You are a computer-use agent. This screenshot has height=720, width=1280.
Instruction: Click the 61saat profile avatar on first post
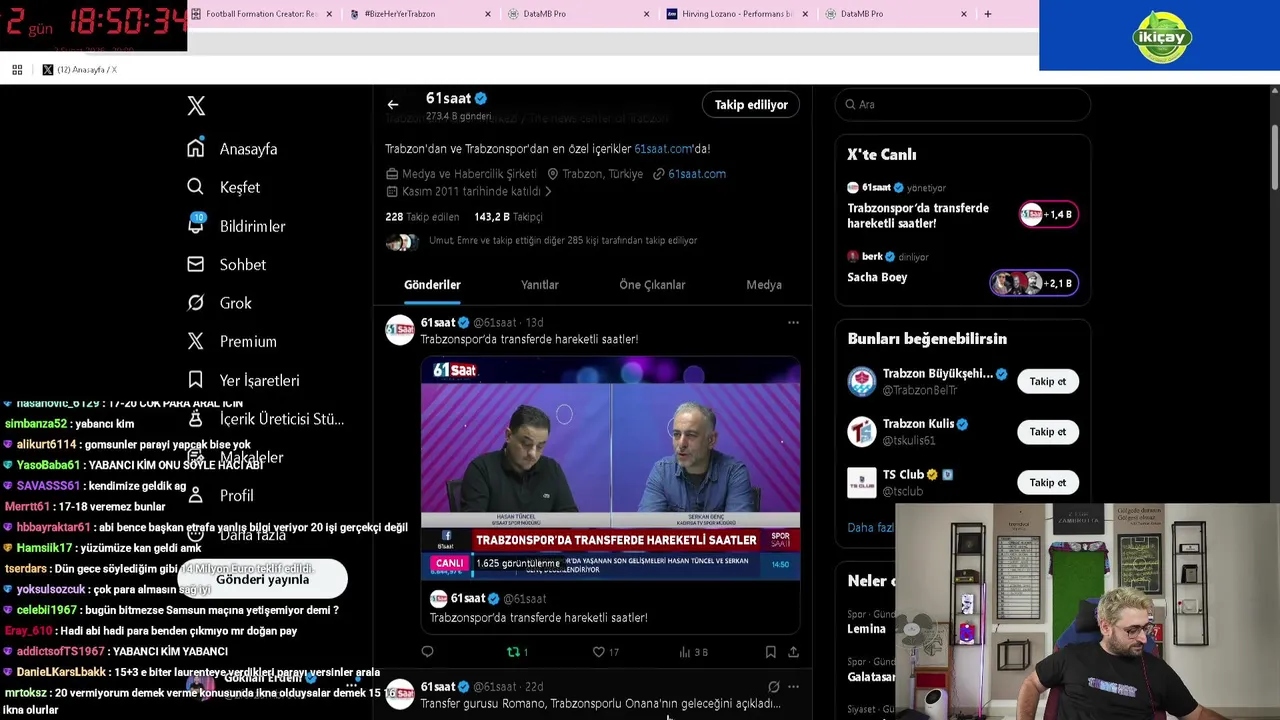(x=400, y=331)
